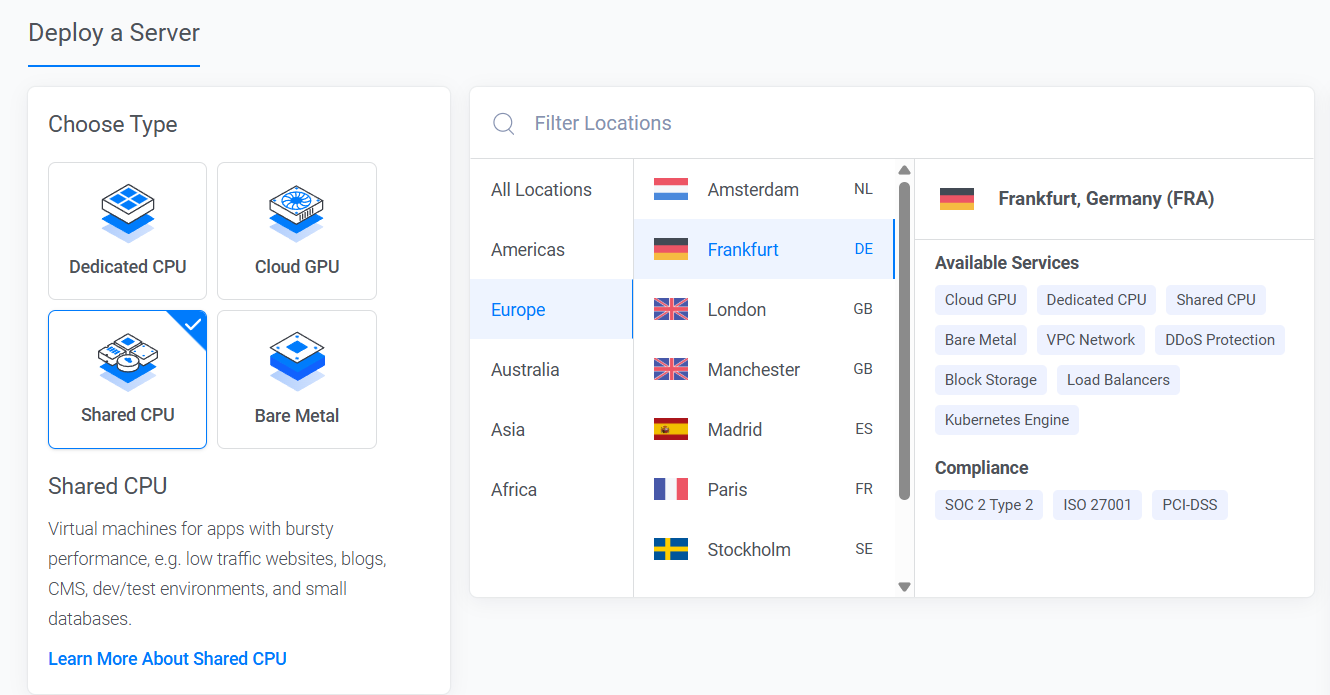
Task: Click the Block Storage service tag
Action: (x=991, y=380)
